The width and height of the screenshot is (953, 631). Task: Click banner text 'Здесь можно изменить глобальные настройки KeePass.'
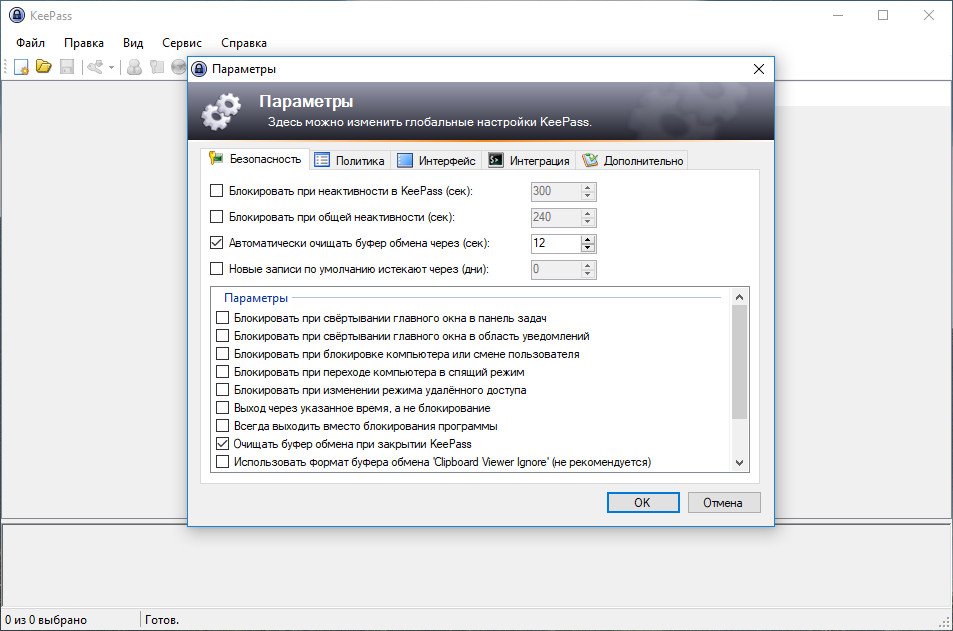[x=430, y=122]
